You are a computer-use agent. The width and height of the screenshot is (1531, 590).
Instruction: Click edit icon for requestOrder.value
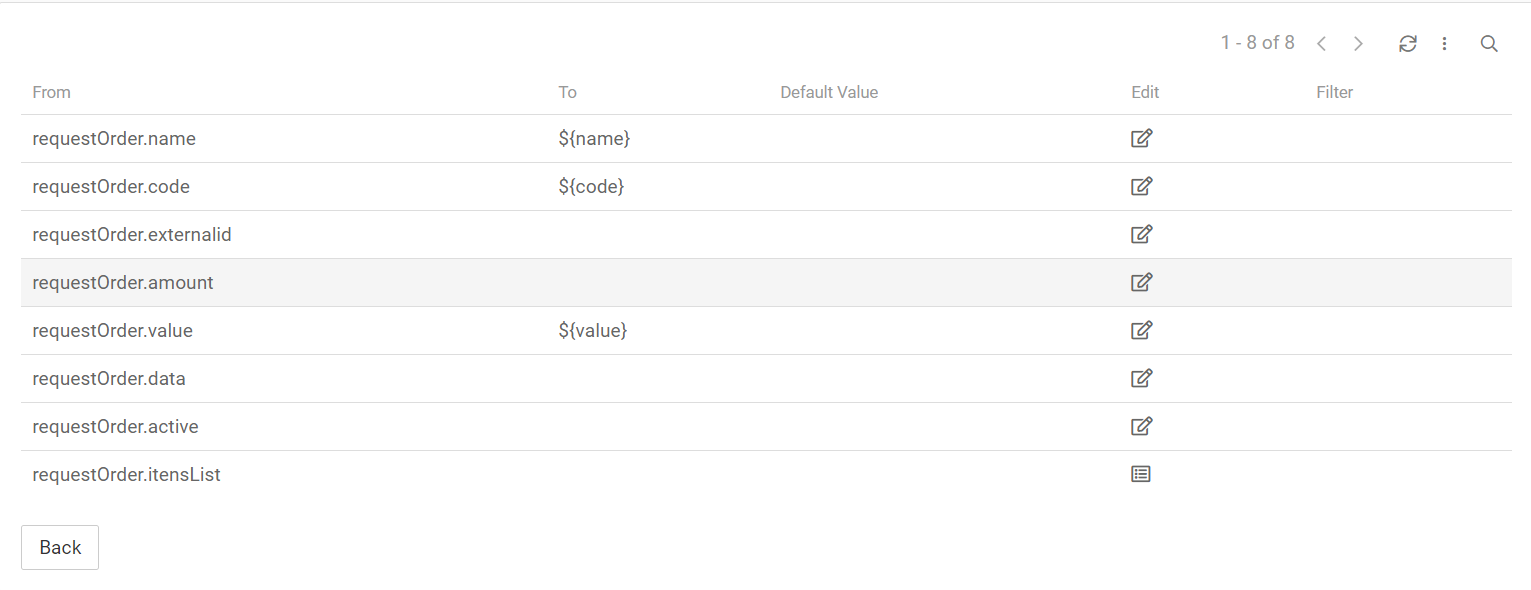pyautogui.click(x=1141, y=331)
